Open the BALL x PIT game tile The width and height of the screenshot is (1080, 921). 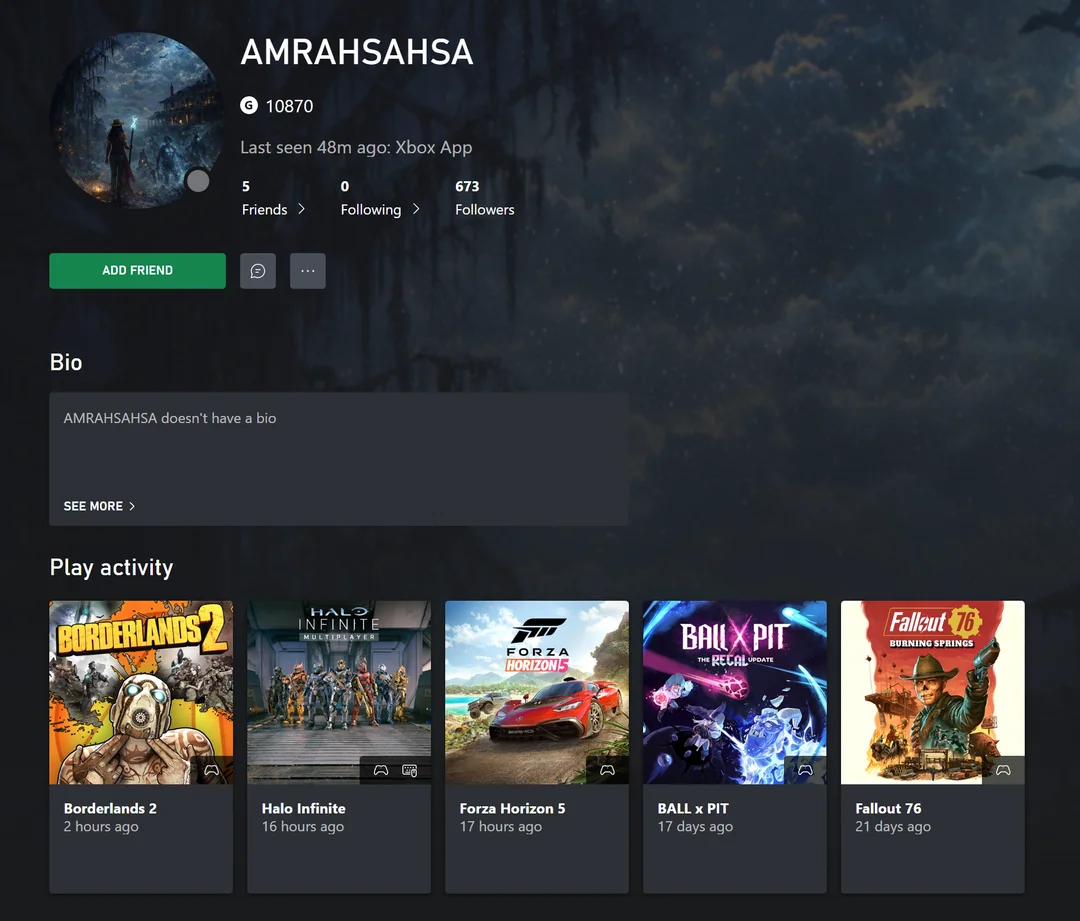734,692
